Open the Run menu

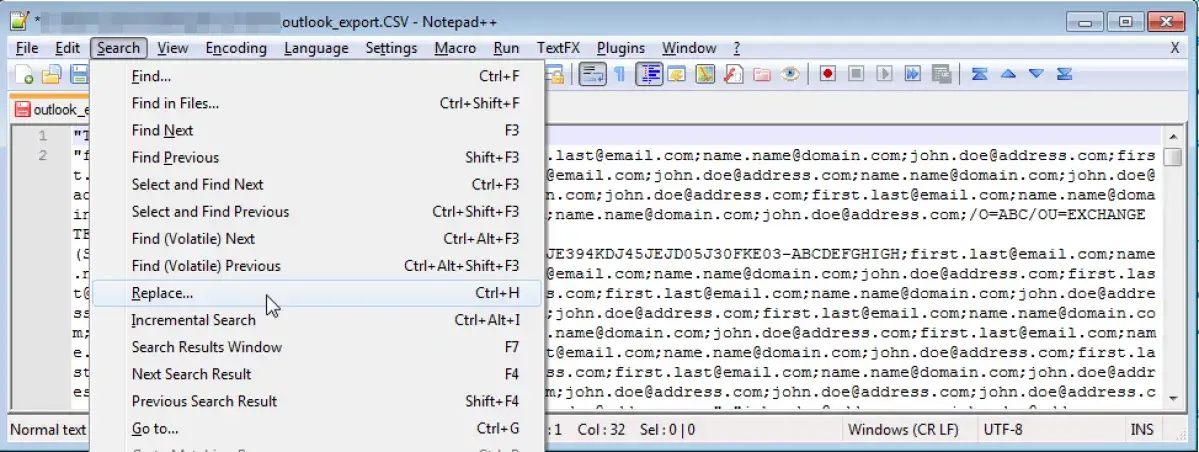pyautogui.click(x=506, y=48)
